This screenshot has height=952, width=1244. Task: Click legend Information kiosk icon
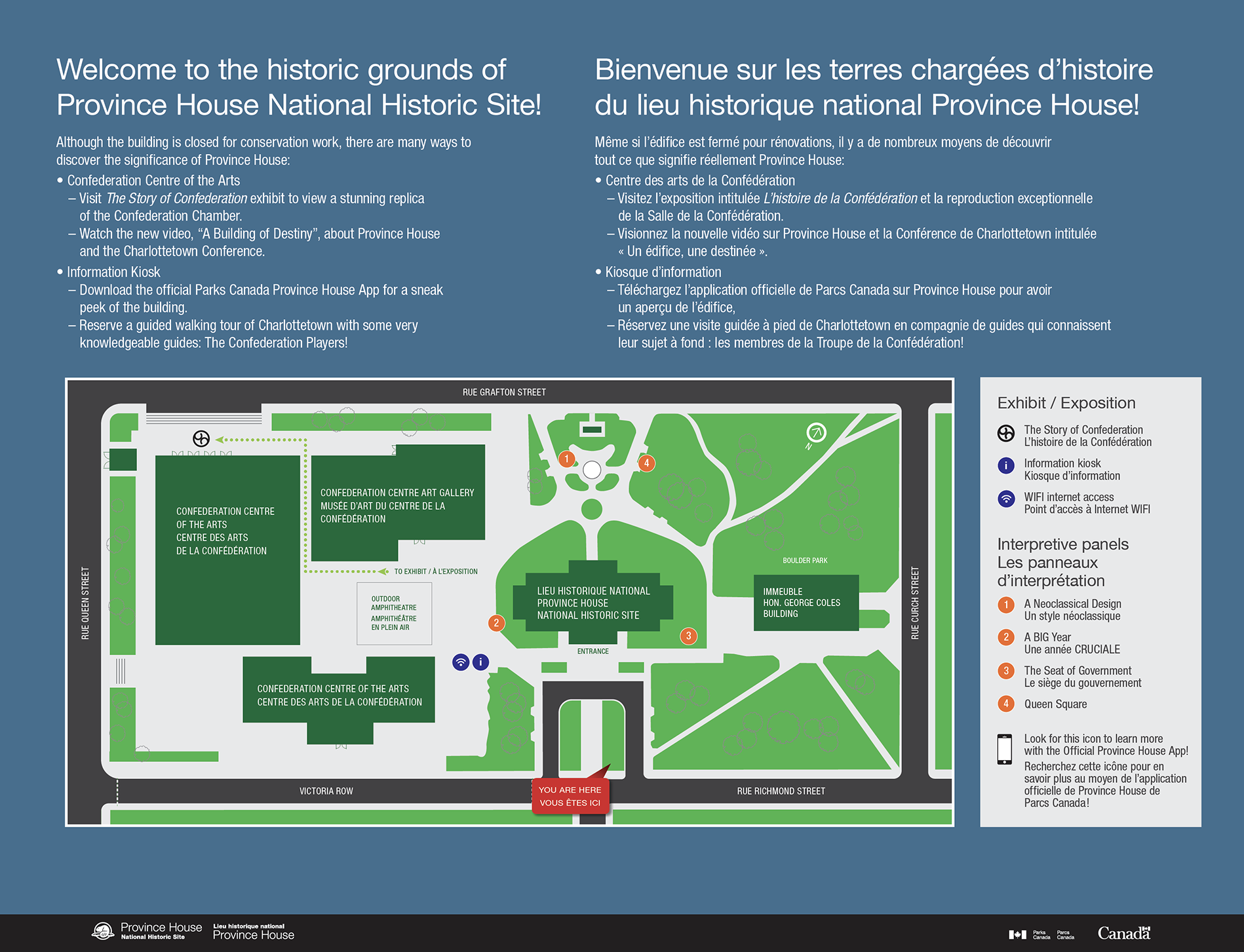[x=1005, y=465]
